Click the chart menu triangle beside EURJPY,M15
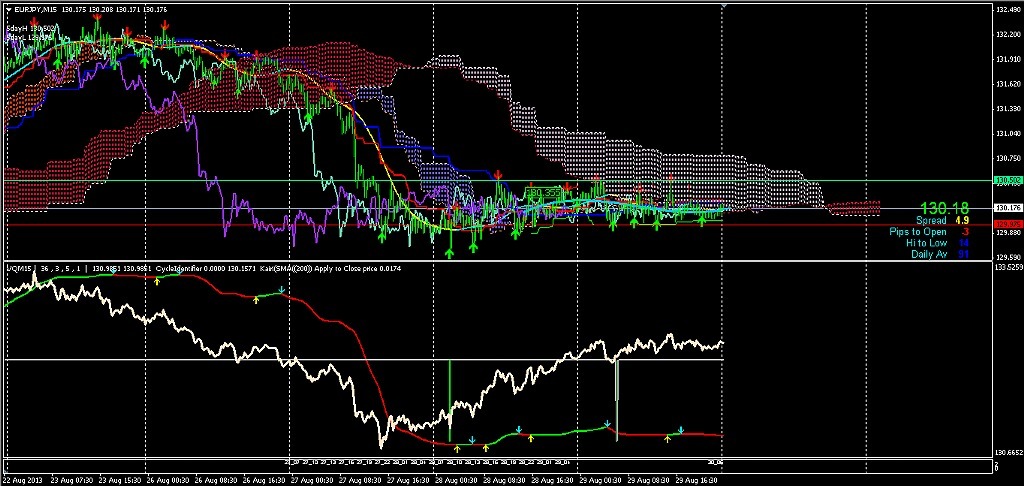This screenshot has height=486, width=1024. point(8,10)
